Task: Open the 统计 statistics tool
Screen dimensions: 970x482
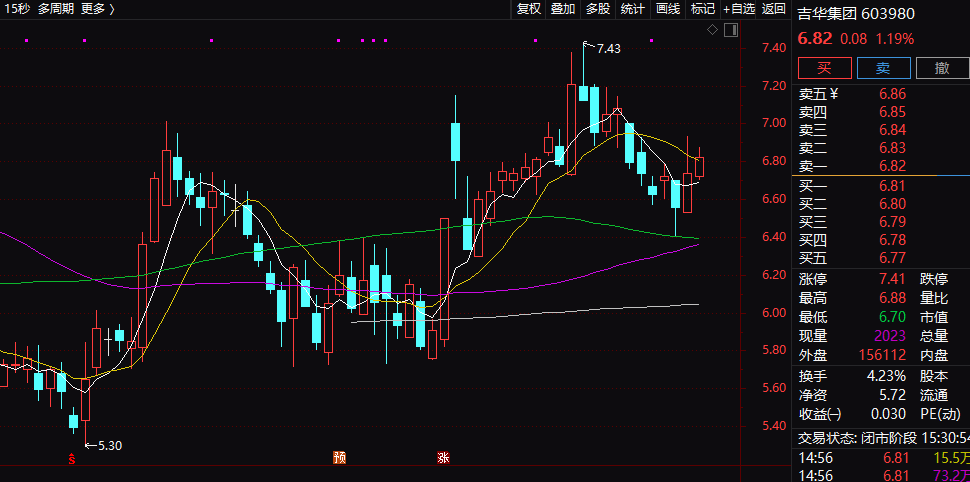Action: 632,9
